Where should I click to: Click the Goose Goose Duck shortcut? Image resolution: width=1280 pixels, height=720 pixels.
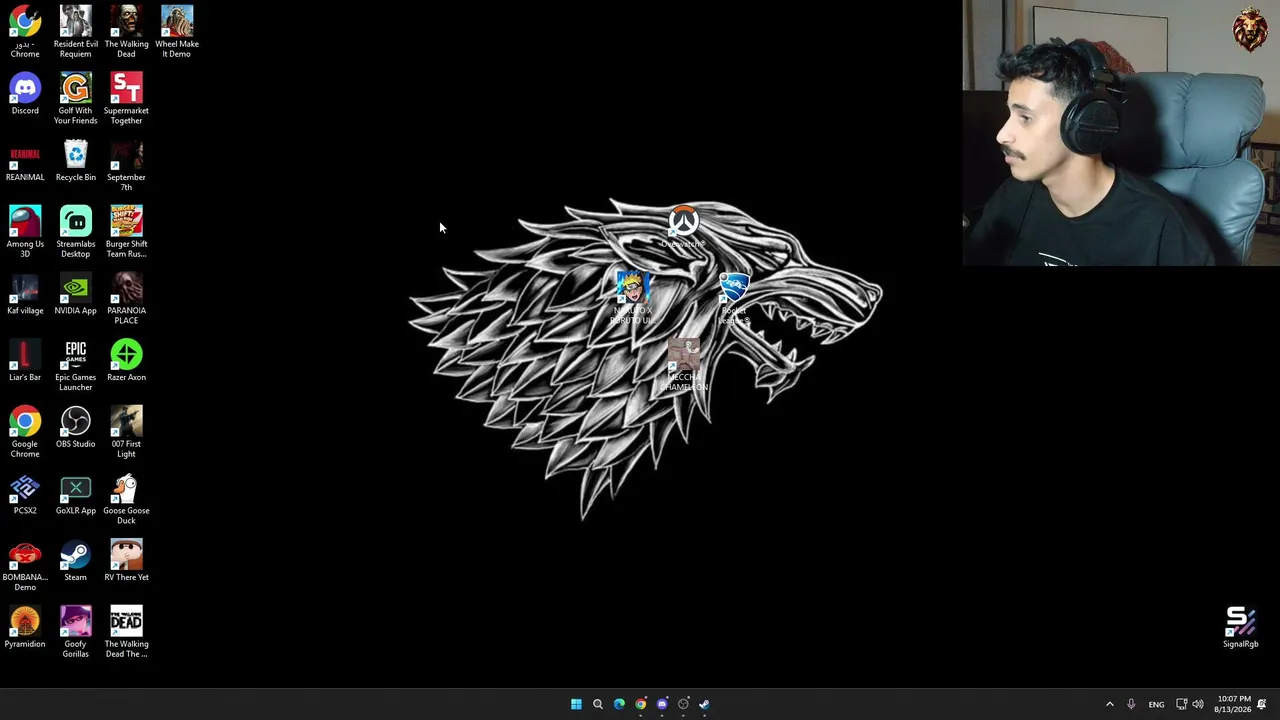(x=126, y=498)
